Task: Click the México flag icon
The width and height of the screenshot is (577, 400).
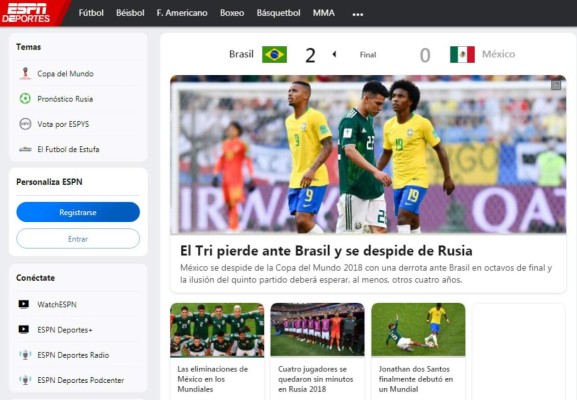Action: coord(462,54)
